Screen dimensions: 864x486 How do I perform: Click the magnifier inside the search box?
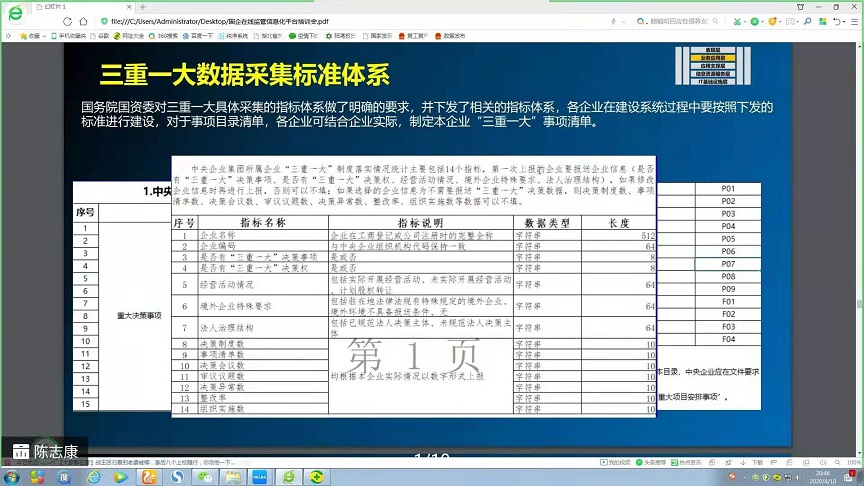pyautogui.click(x=715, y=21)
